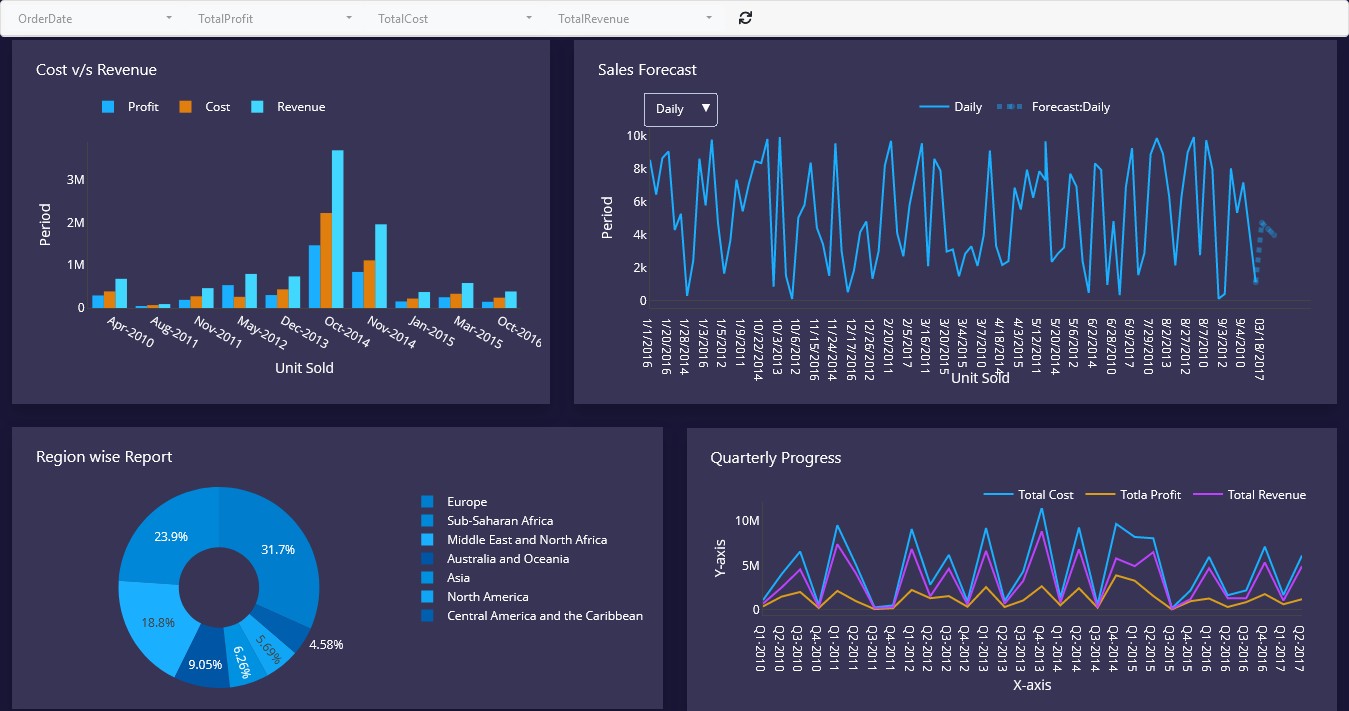Click the Apr-2010 axis label

(130, 332)
